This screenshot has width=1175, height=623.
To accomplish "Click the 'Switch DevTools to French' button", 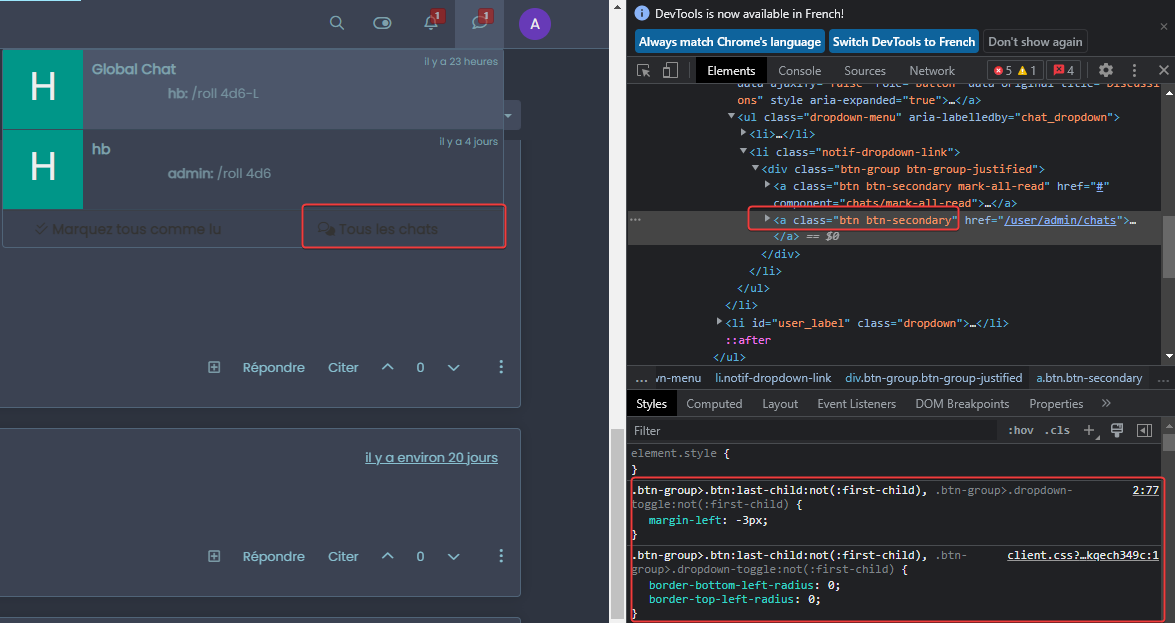I will 903,42.
